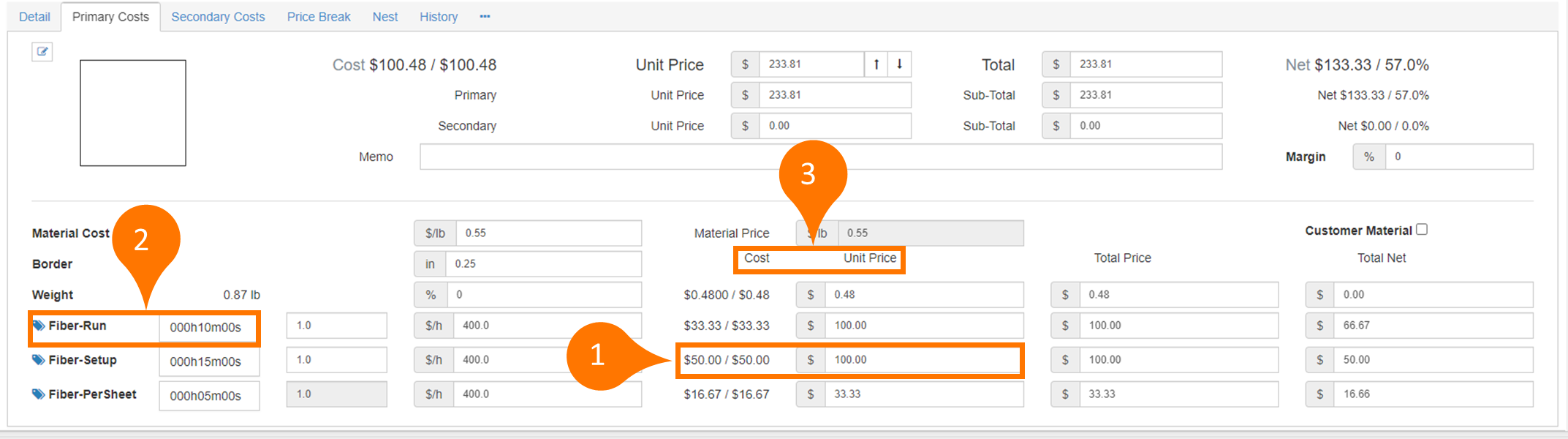Click the edit pencil icon above thumbnail
Viewport: 1568px width, 439px height.
tap(42, 51)
